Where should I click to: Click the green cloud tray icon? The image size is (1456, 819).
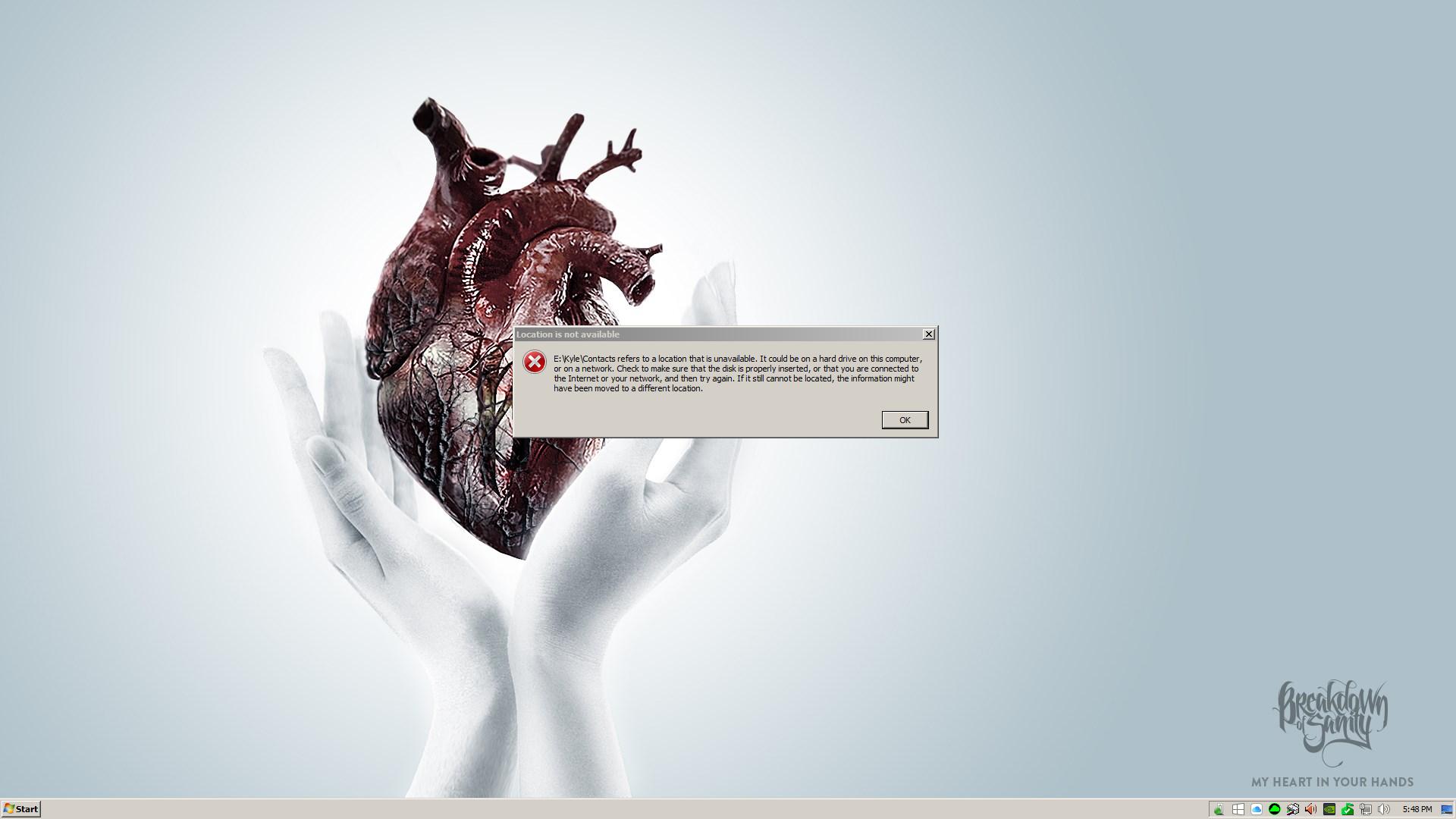coord(1275,809)
